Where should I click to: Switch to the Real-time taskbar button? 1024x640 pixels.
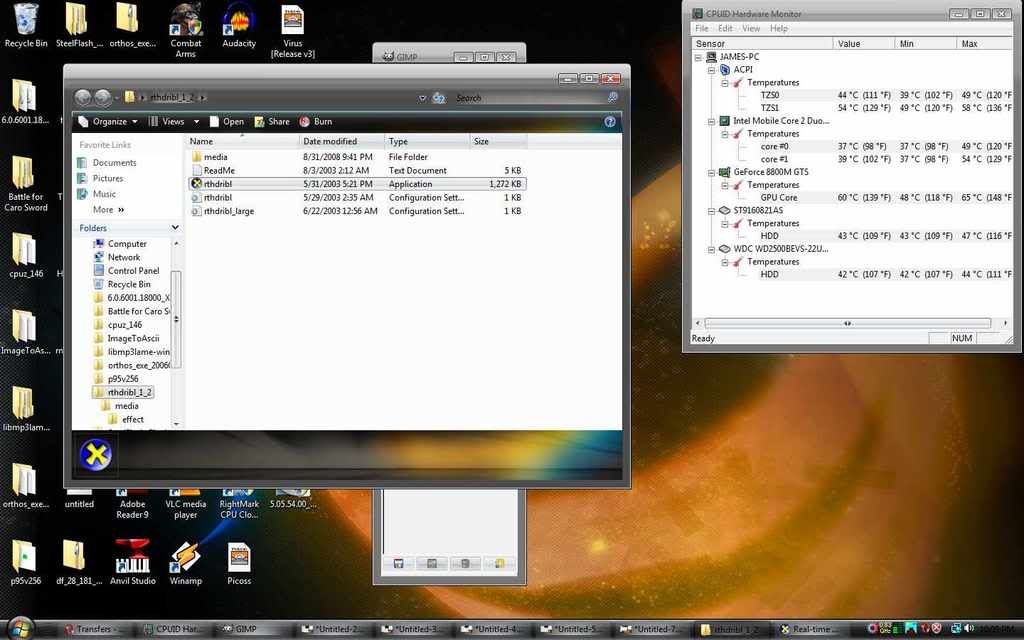pos(810,629)
